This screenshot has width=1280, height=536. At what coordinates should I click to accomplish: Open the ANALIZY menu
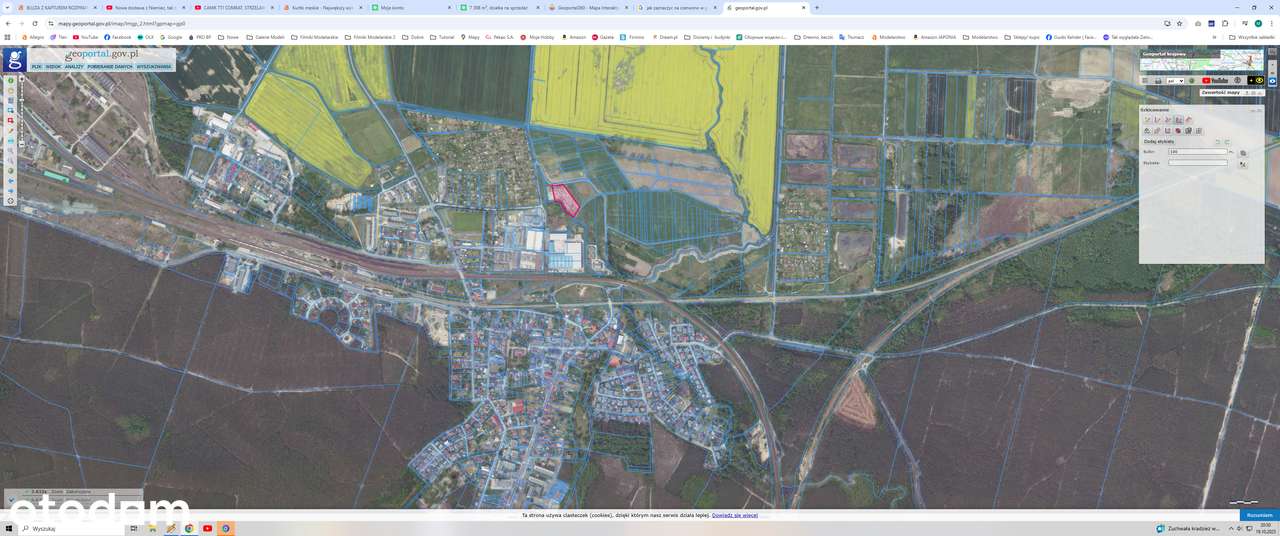point(74,66)
